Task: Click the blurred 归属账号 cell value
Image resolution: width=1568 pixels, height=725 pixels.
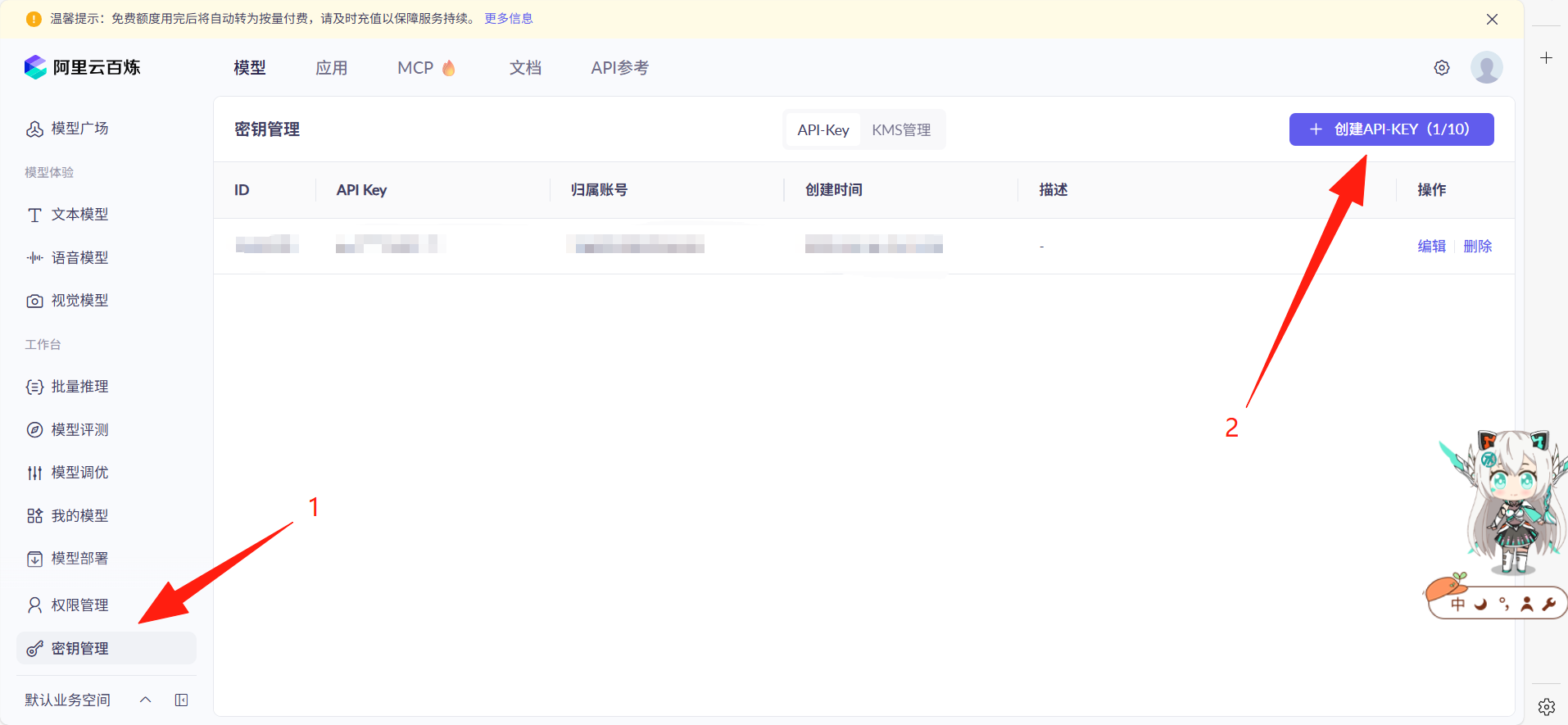Action: 636,244
